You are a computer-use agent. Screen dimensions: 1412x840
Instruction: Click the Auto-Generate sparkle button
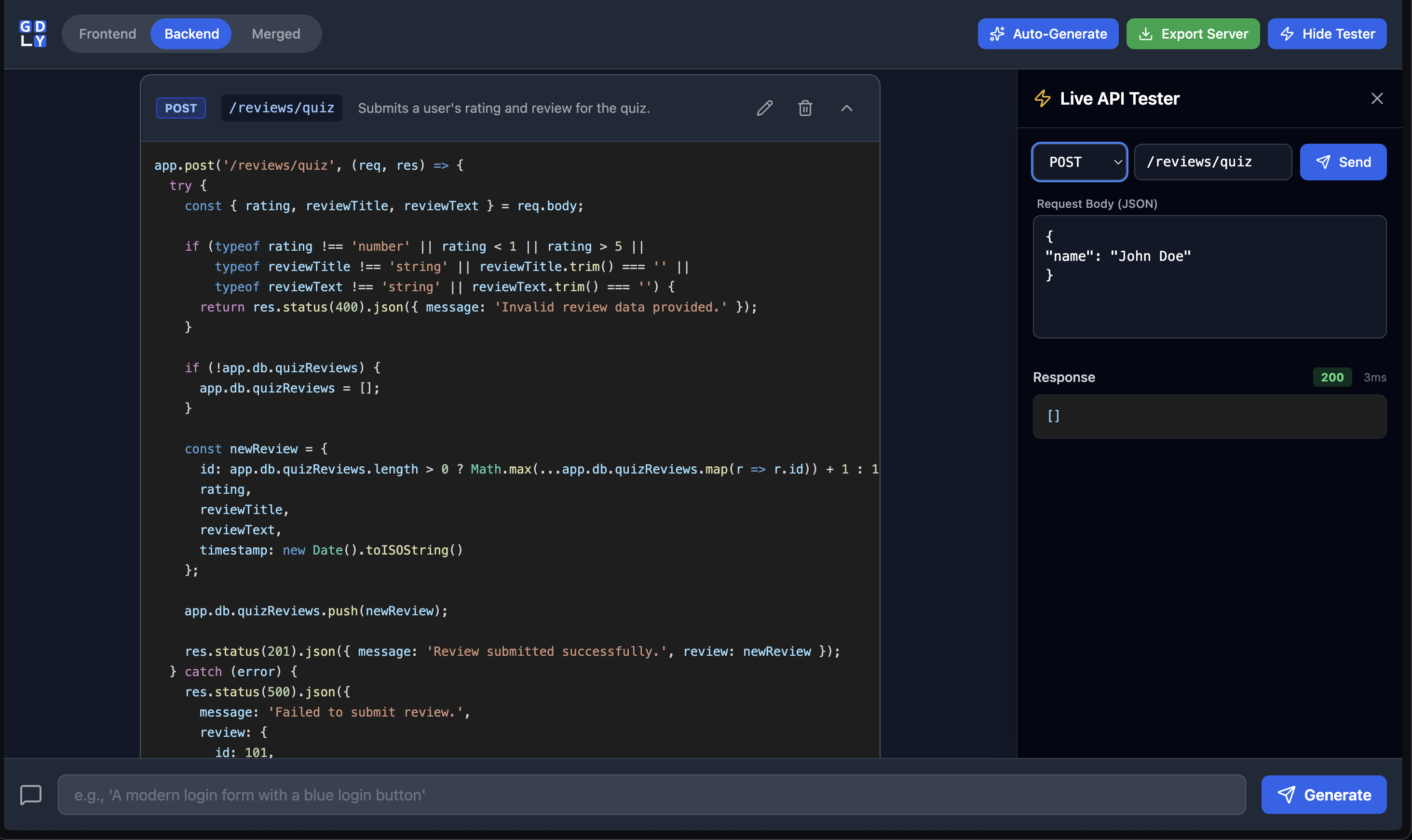point(1047,34)
